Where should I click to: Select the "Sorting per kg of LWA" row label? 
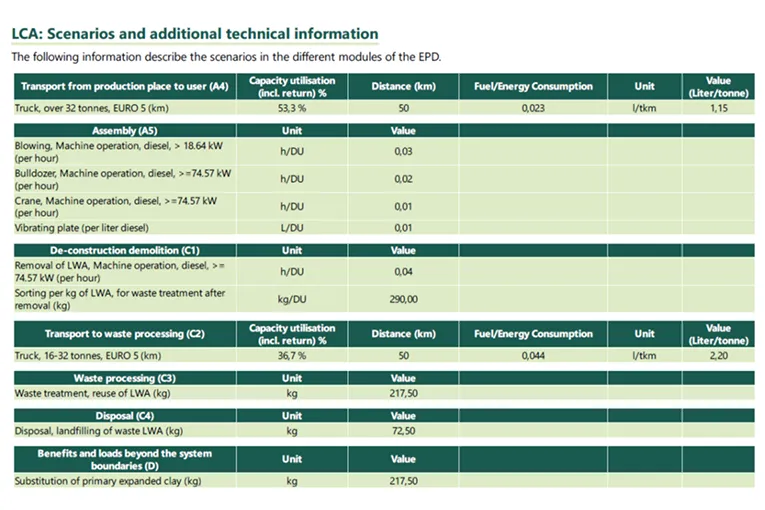[x=120, y=299]
